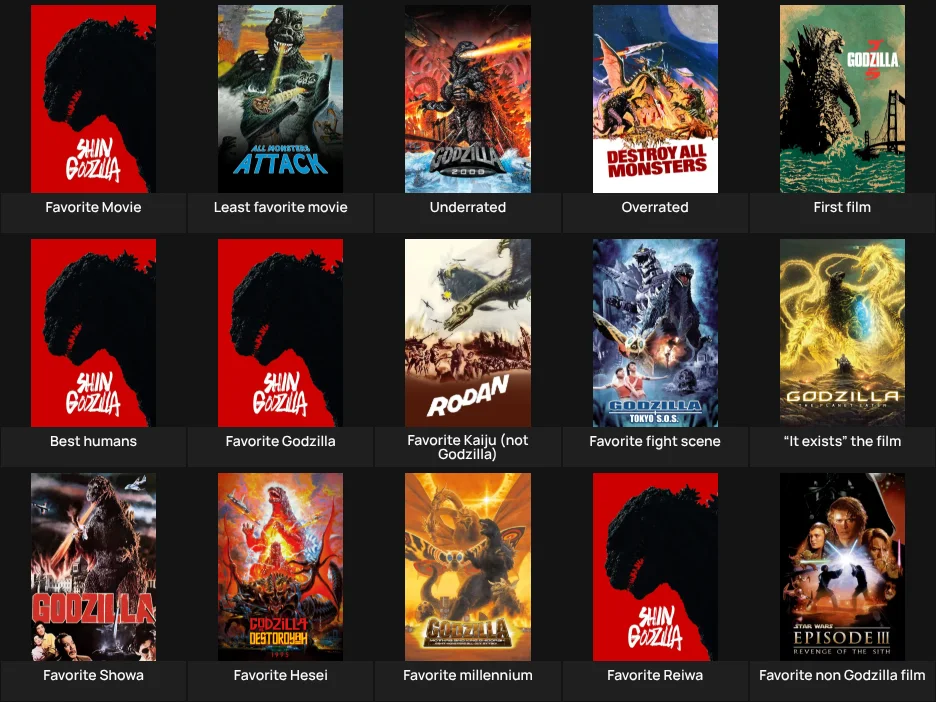Select the Godzilla poster above First film
The image size is (936, 702).
842,99
